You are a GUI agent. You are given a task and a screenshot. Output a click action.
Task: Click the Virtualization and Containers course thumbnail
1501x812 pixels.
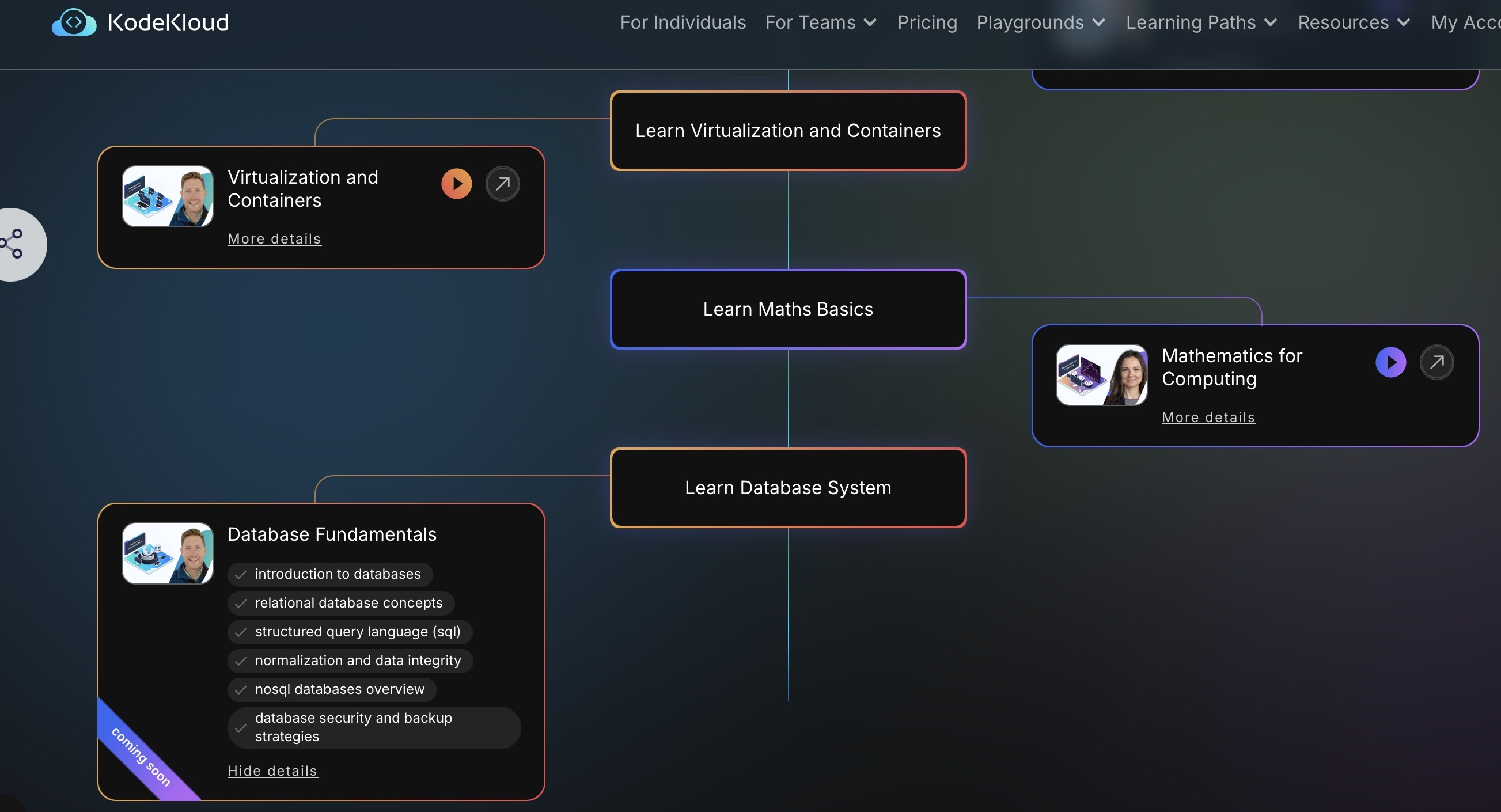point(167,196)
